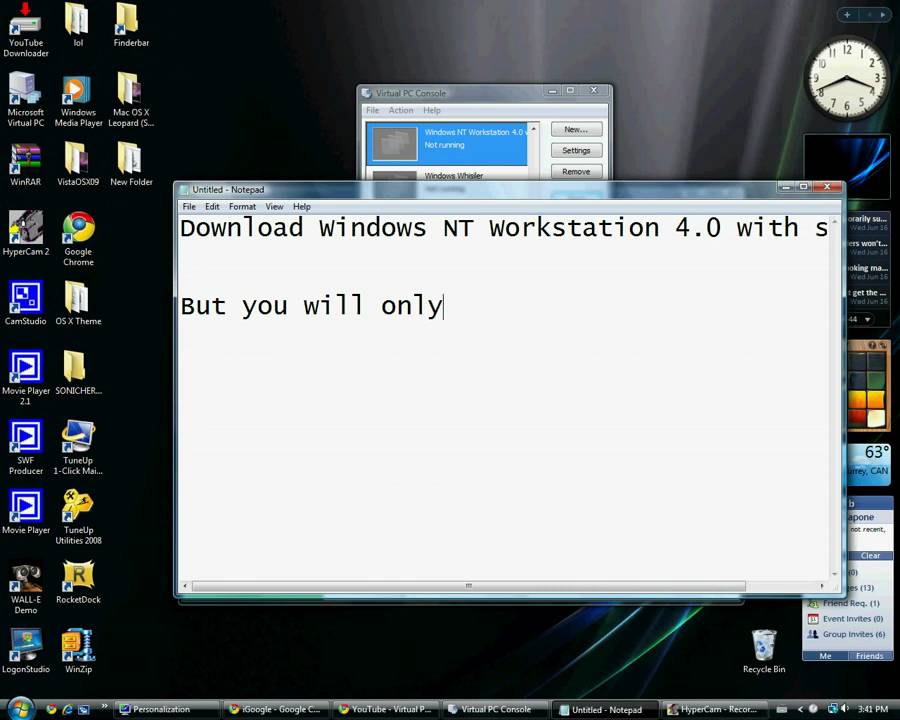Click Event Invites (0) link
Viewport: 900px width, 720px height.
tap(853, 618)
